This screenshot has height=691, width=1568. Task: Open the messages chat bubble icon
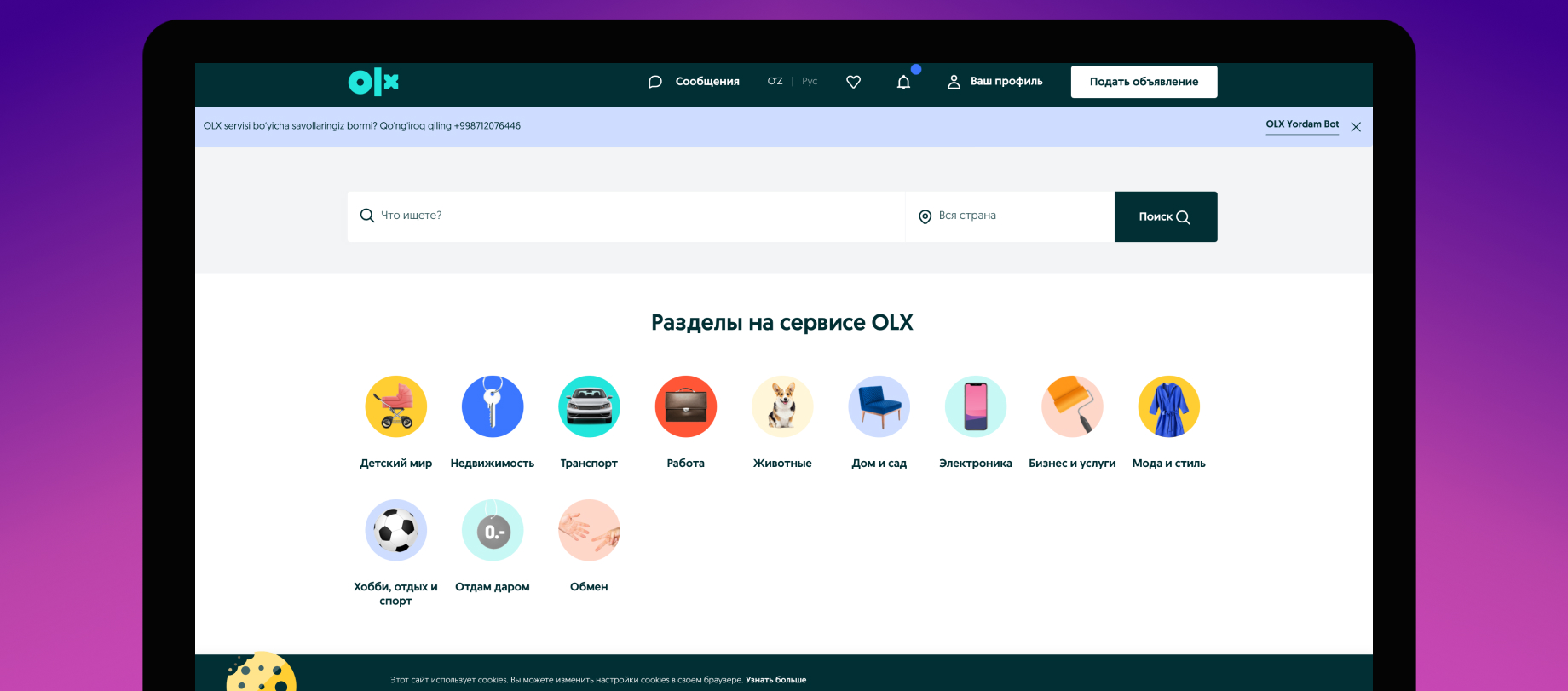(x=655, y=82)
